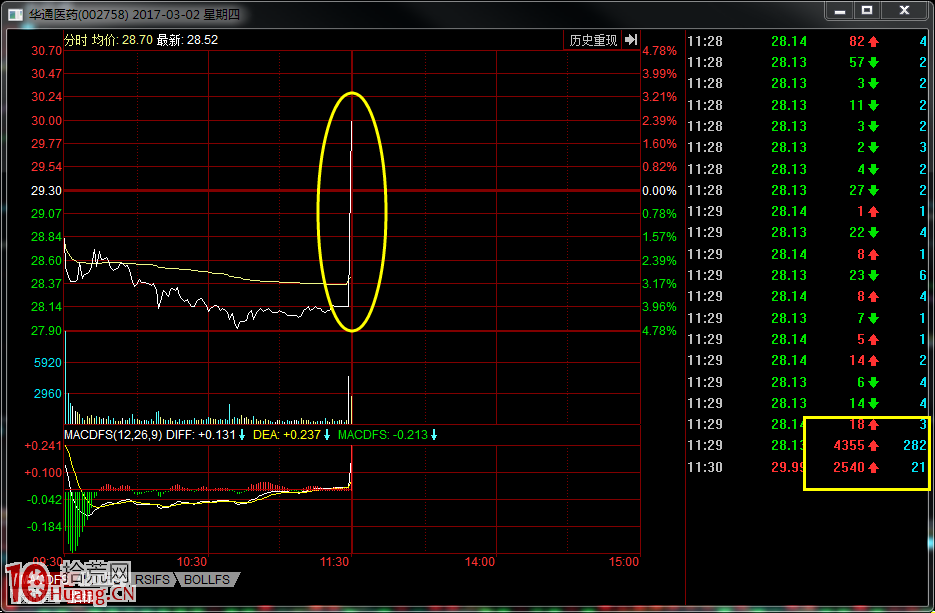This screenshot has width=935, height=613.
Task: Click the 14:00 time axis label
Action: tap(480, 562)
